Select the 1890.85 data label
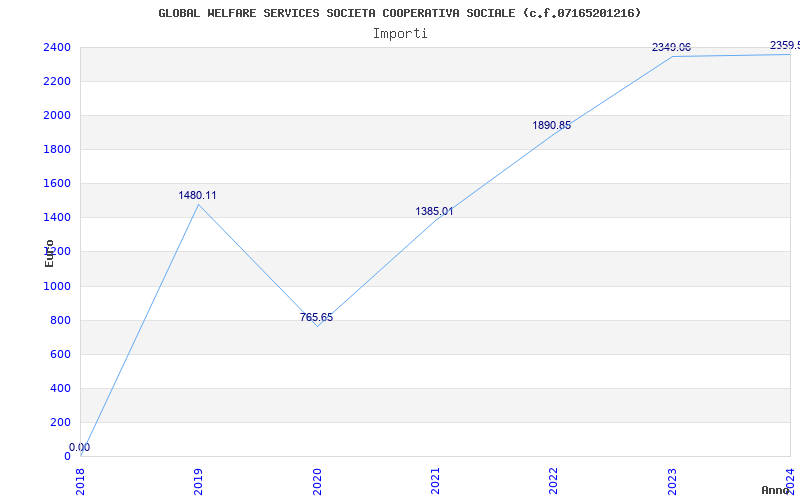This screenshot has height=500, width=800. tap(552, 125)
